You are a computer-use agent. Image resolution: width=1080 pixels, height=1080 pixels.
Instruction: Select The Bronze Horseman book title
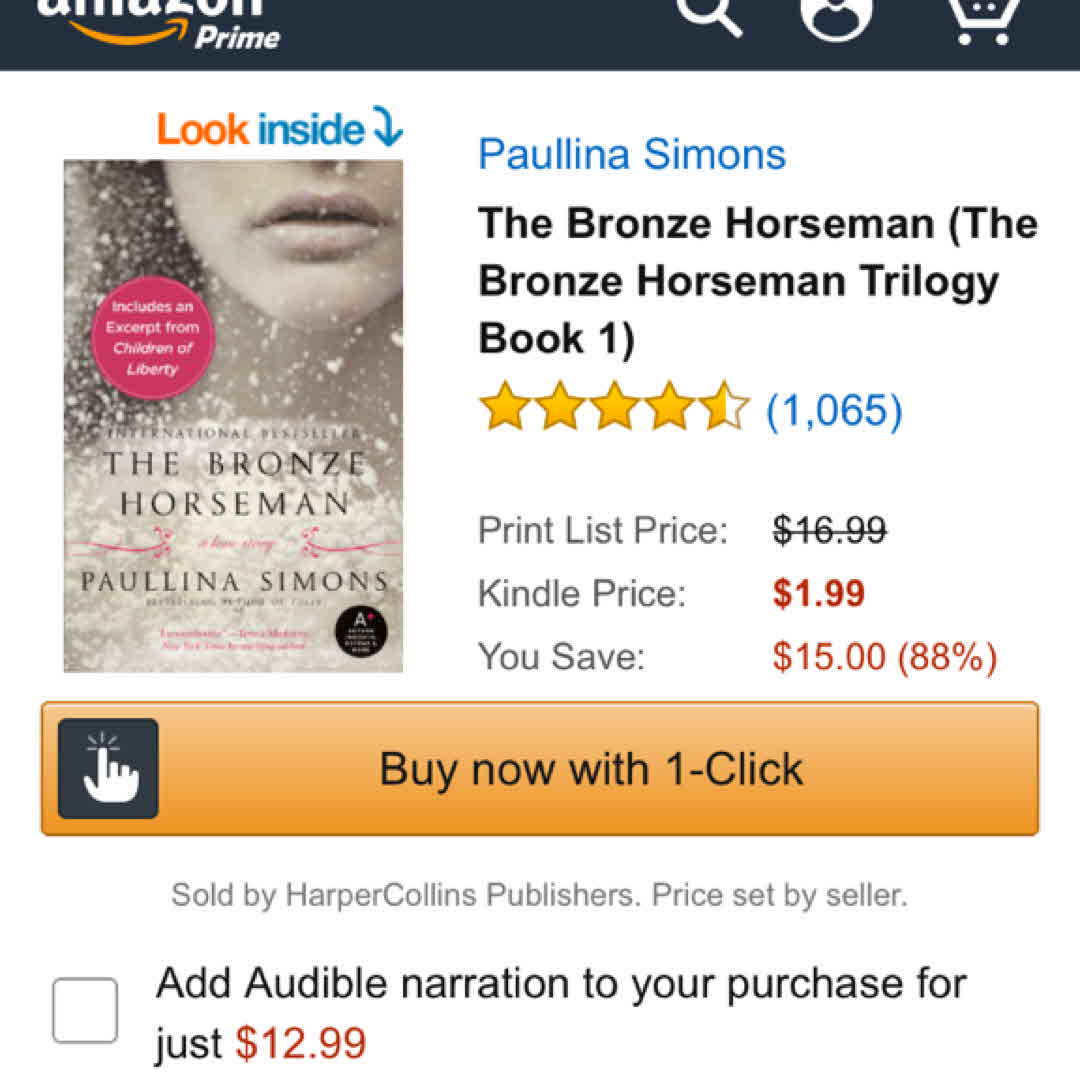757,281
